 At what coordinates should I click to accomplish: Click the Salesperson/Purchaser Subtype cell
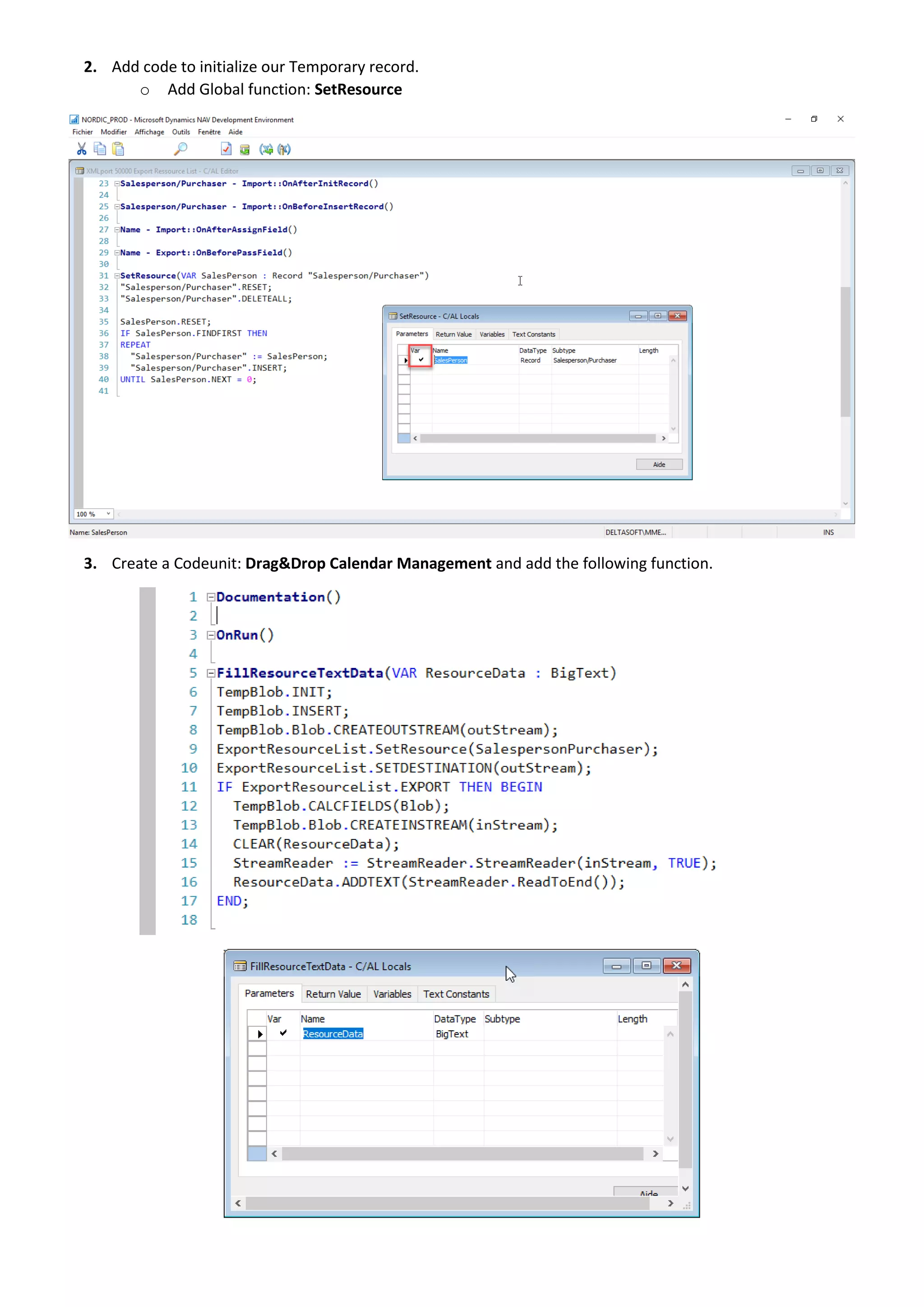tap(595, 360)
